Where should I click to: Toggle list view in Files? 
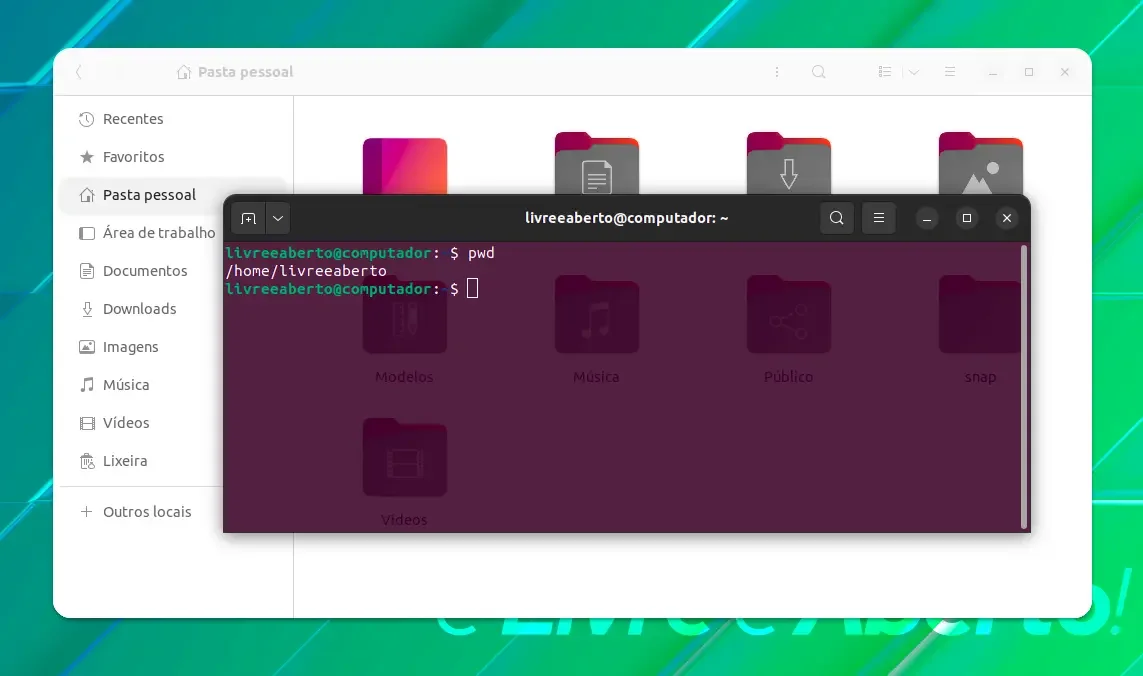coord(885,72)
